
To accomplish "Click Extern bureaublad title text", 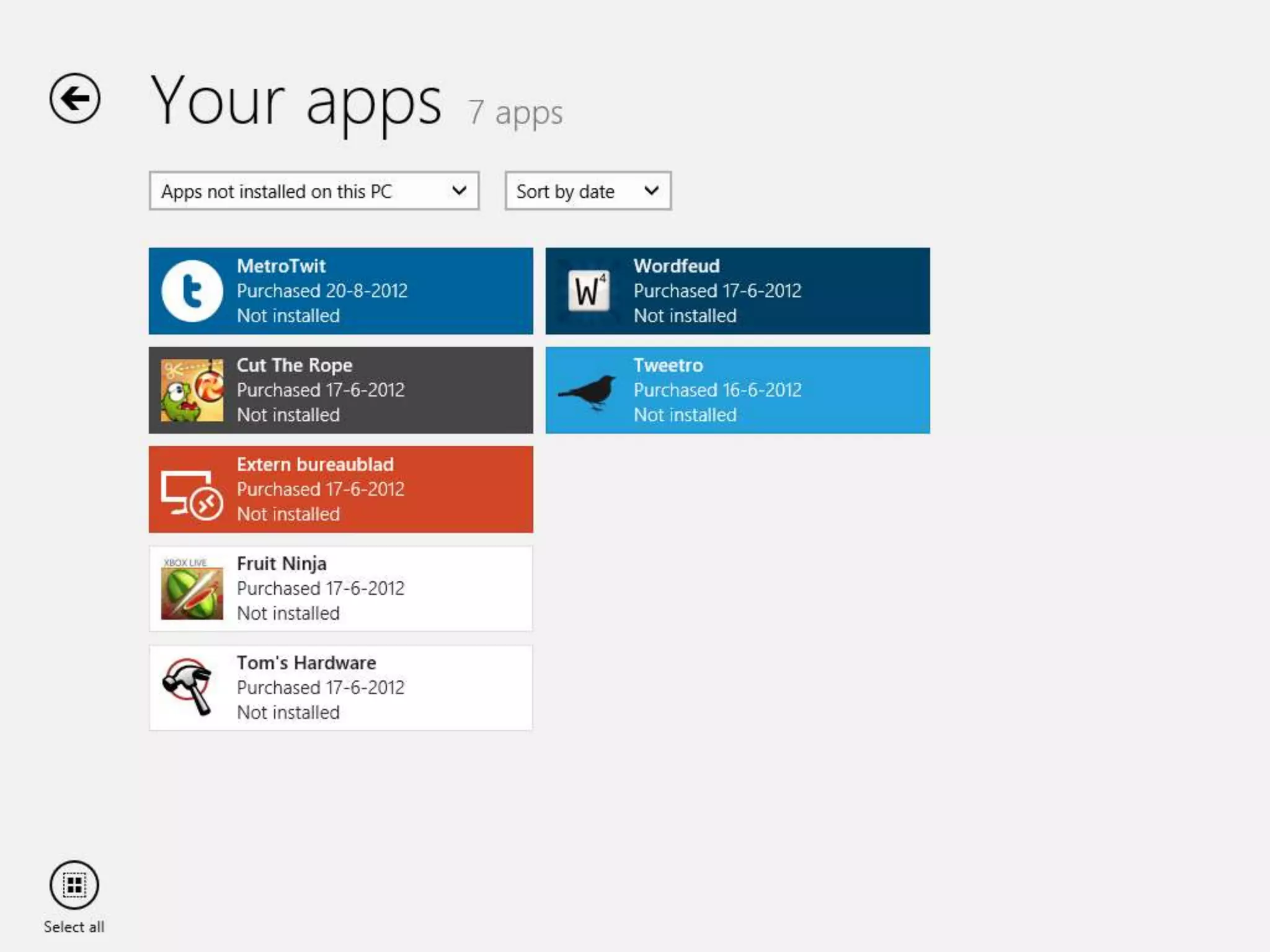I will point(315,464).
